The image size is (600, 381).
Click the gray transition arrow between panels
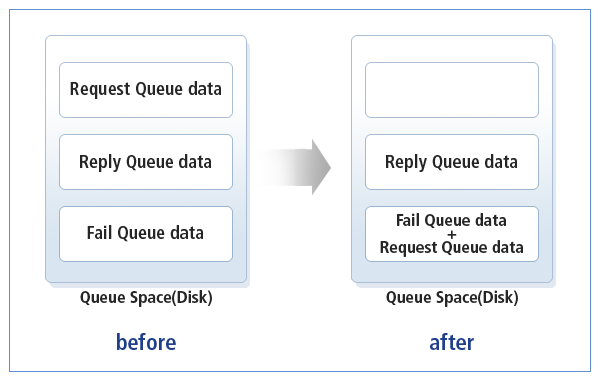point(295,167)
